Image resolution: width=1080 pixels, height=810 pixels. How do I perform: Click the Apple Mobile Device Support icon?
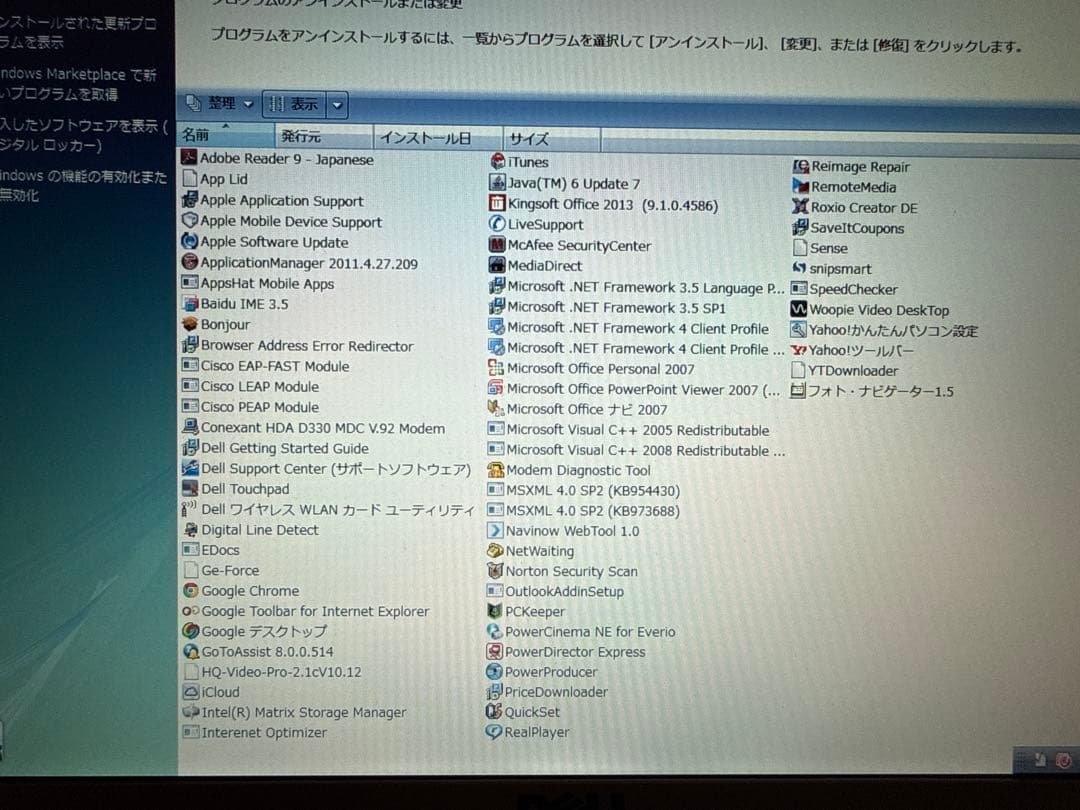(189, 220)
